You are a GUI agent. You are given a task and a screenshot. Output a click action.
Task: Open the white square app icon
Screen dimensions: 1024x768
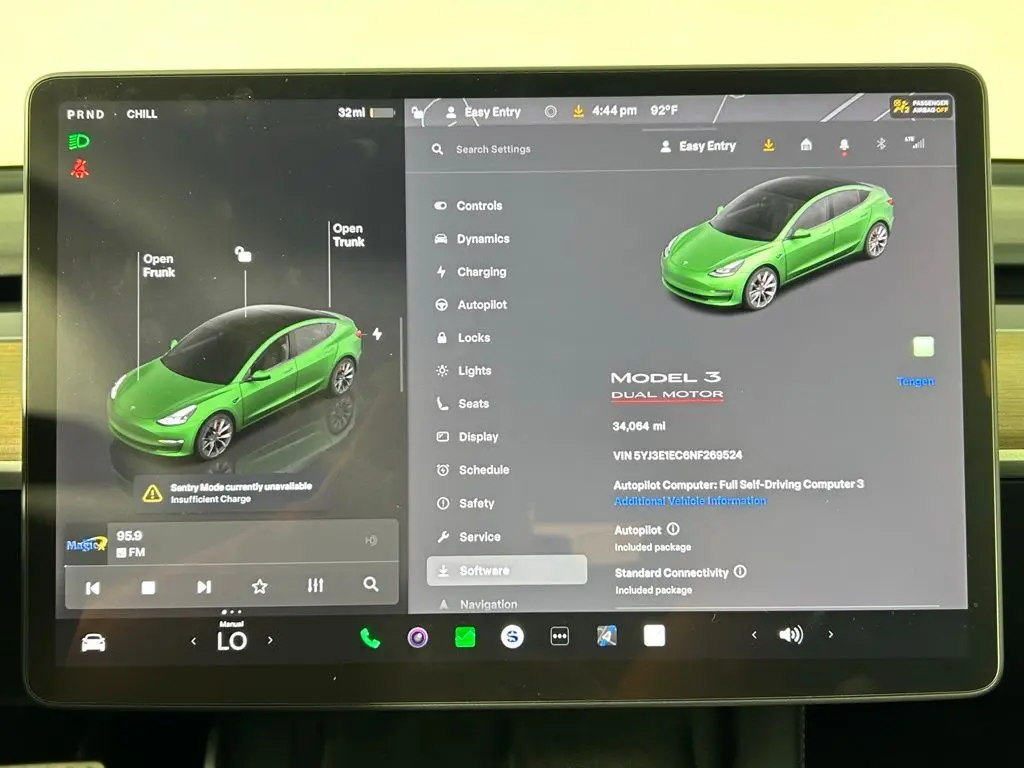(654, 635)
